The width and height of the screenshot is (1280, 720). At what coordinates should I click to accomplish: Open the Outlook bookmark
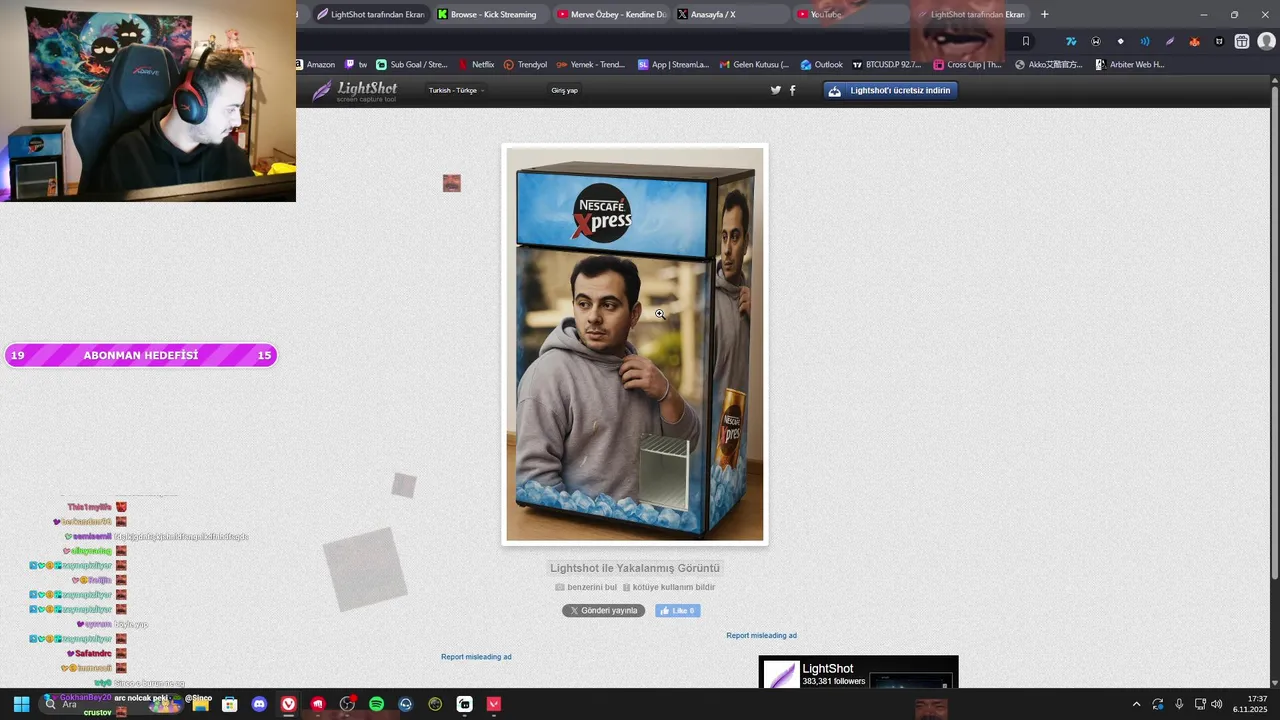(821, 64)
